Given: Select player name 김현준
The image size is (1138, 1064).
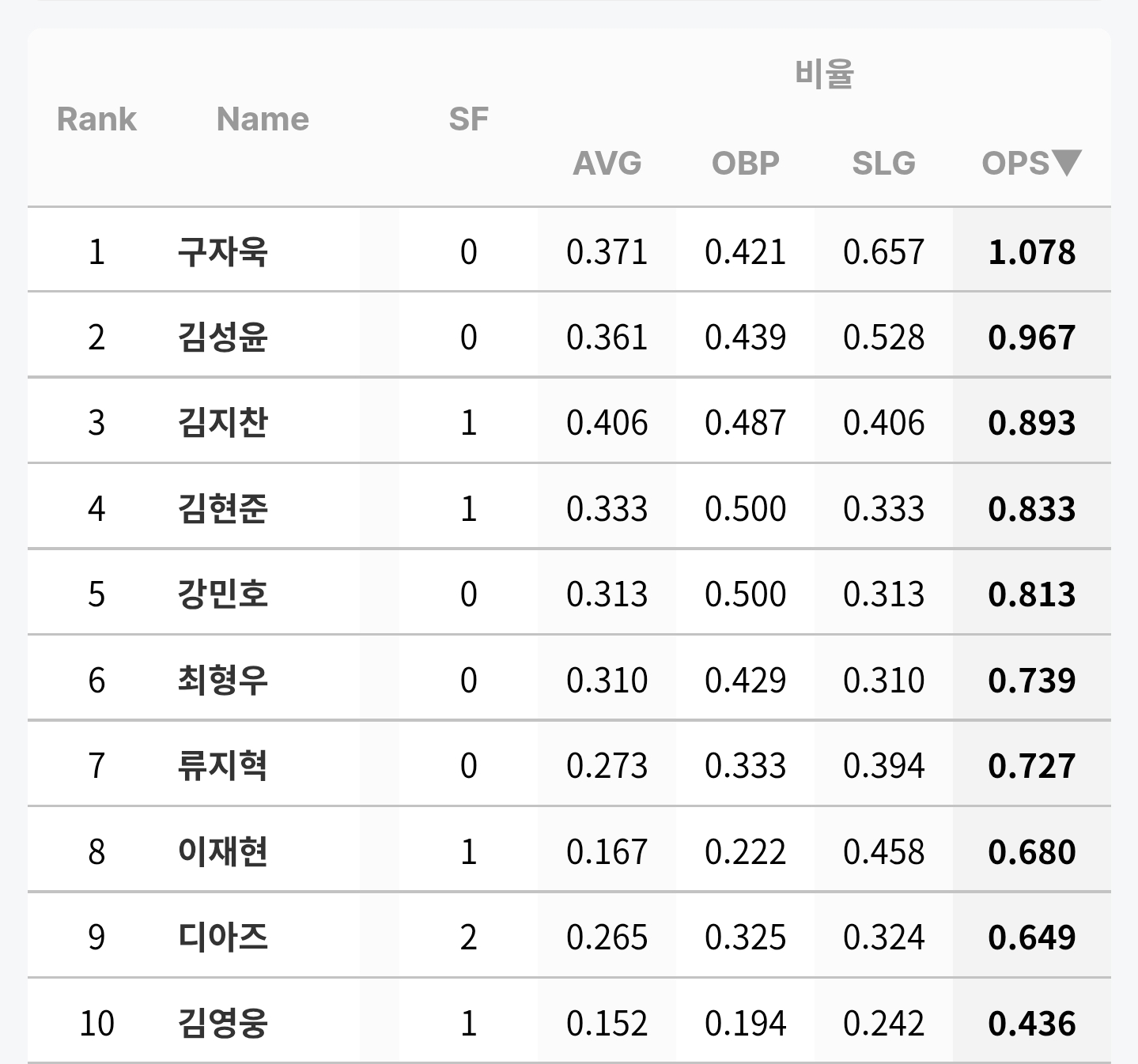Looking at the screenshot, I should pos(223,508).
